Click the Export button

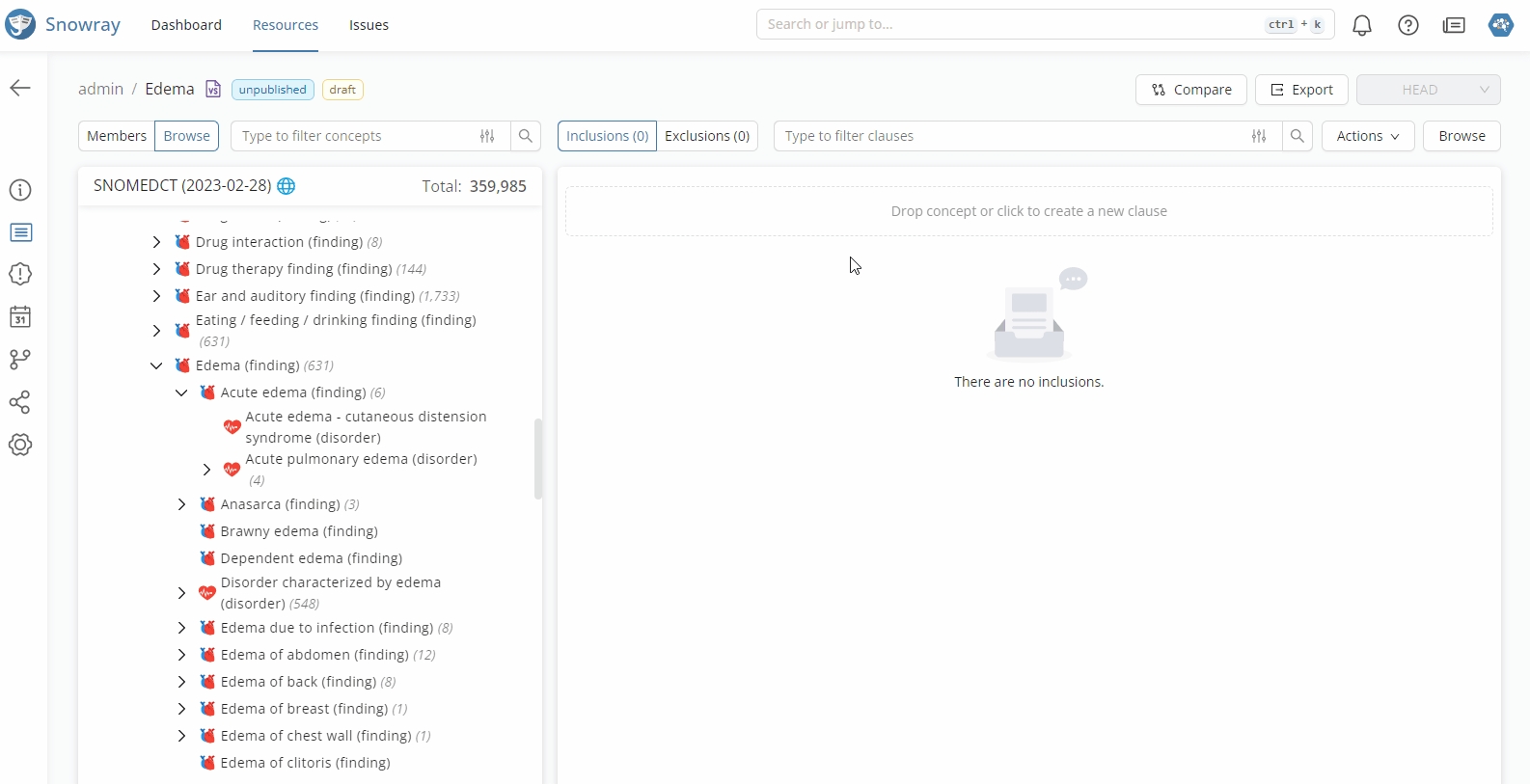point(1300,90)
